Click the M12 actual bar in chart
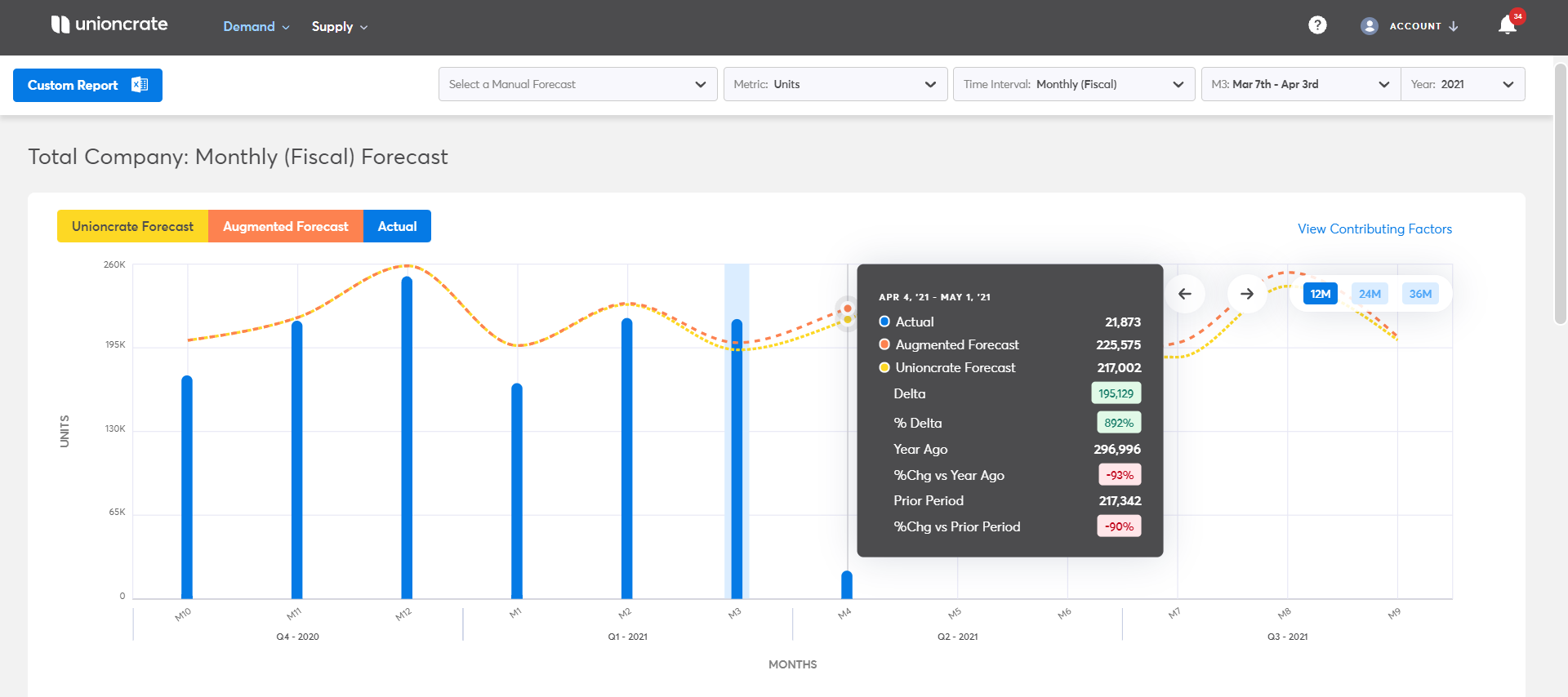Image resolution: width=1568 pixels, height=697 pixels. point(407,441)
